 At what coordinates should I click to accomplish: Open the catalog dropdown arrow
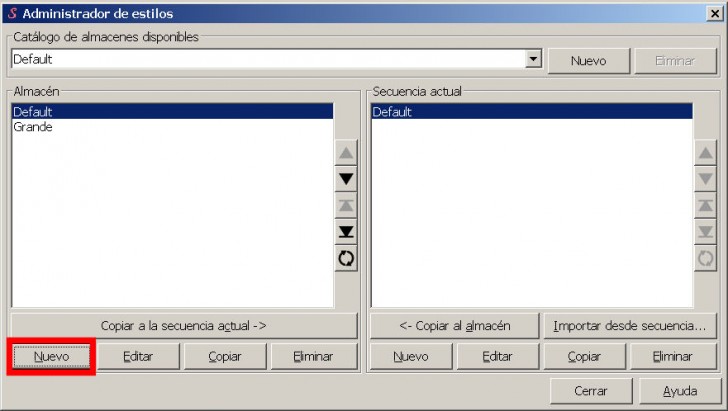[x=533, y=60]
